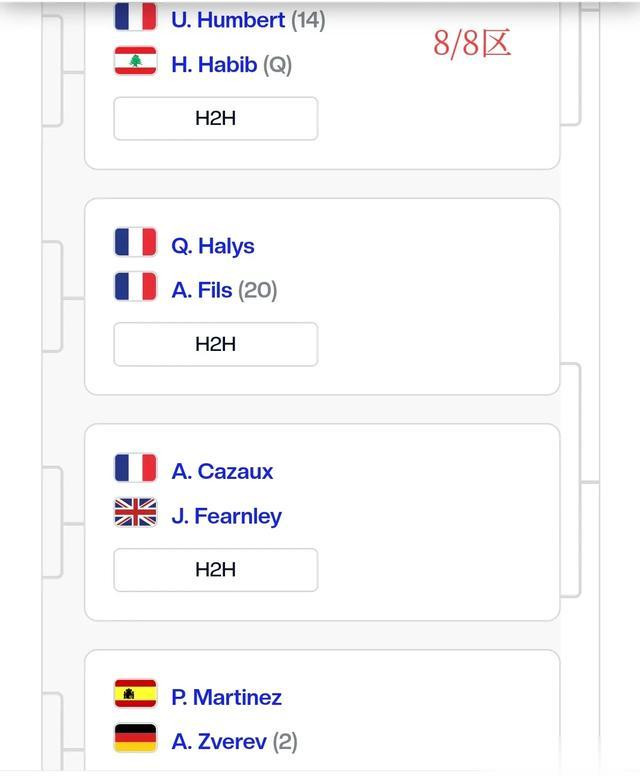Viewport: 640px width, 778px height.
Task: Open U. Humbert player profile
Action: (x=228, y=20)
